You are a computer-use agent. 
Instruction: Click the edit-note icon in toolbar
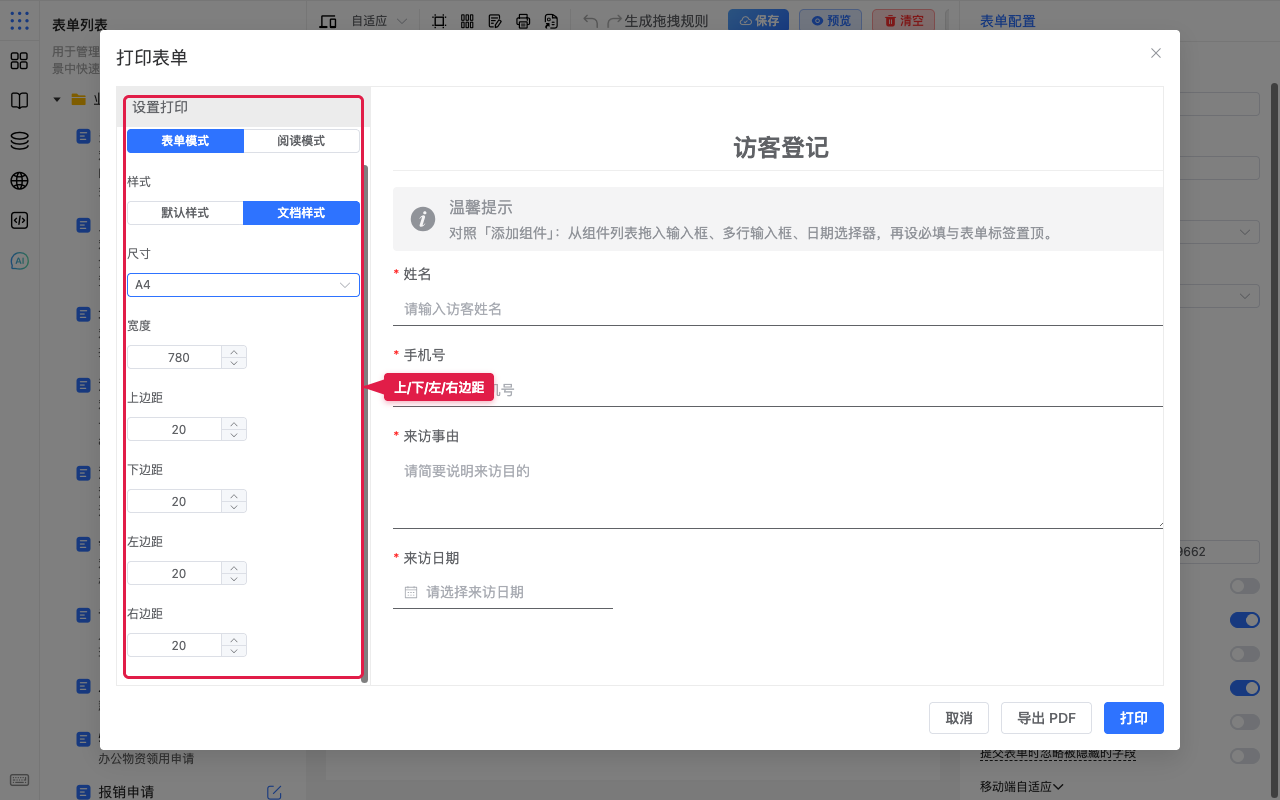pyautogui.click(x=495, y=21)
